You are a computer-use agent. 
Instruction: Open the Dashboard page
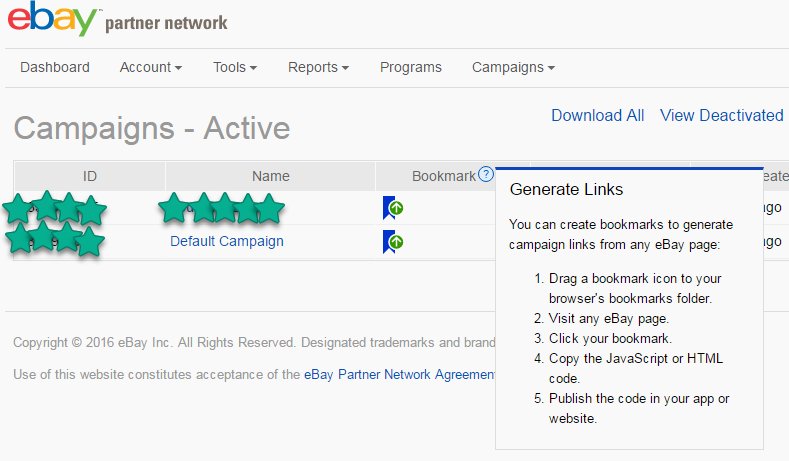tap(55, 67)
